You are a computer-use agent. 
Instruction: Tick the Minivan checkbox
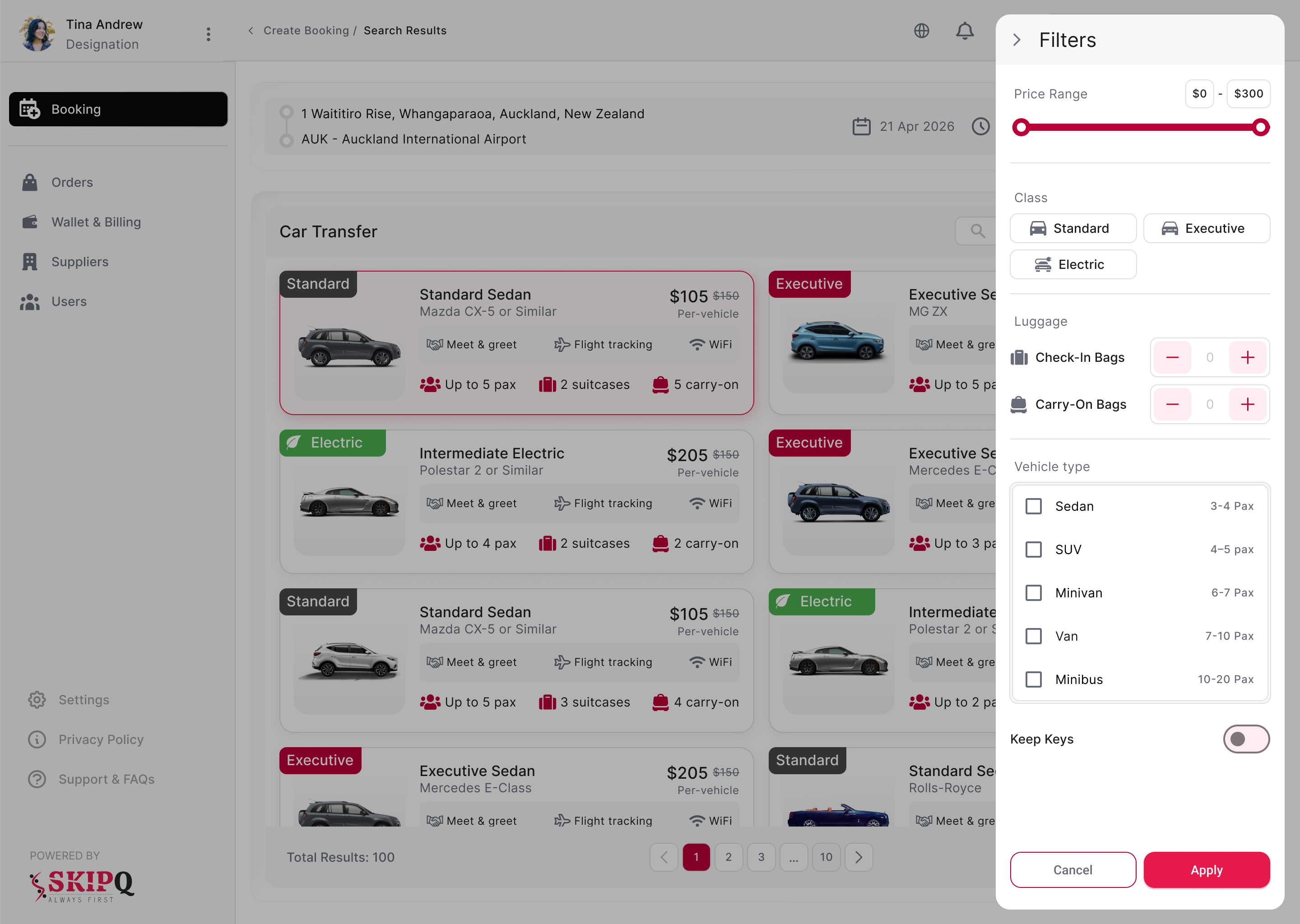pos(1033,593)
